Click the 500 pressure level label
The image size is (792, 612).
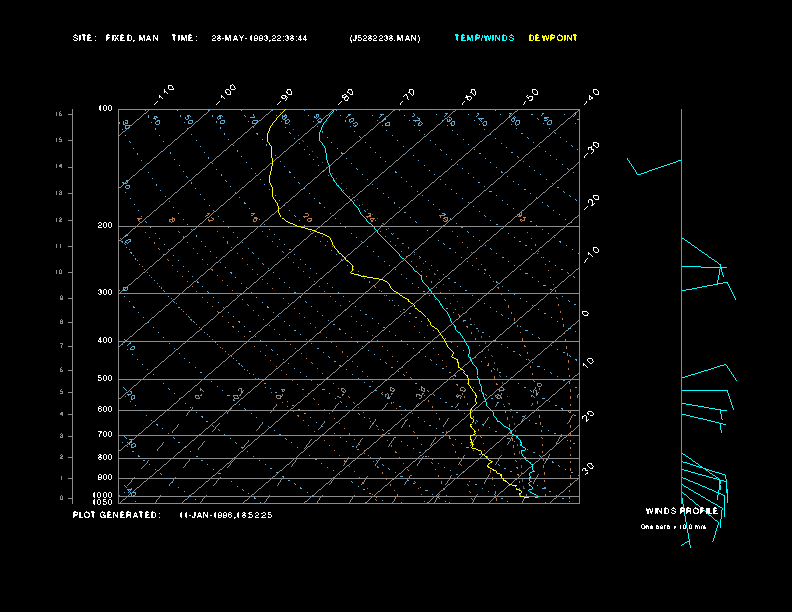105,378
